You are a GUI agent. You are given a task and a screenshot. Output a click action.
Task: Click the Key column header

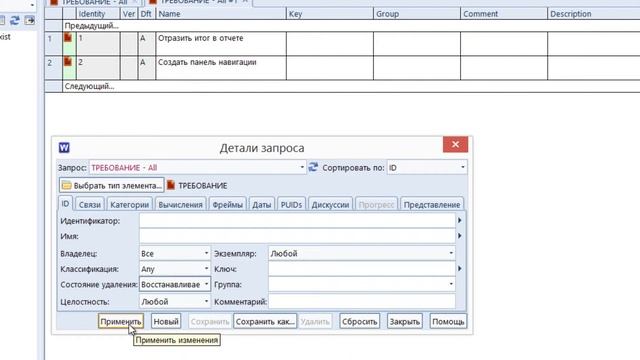[x=330, y=13]
